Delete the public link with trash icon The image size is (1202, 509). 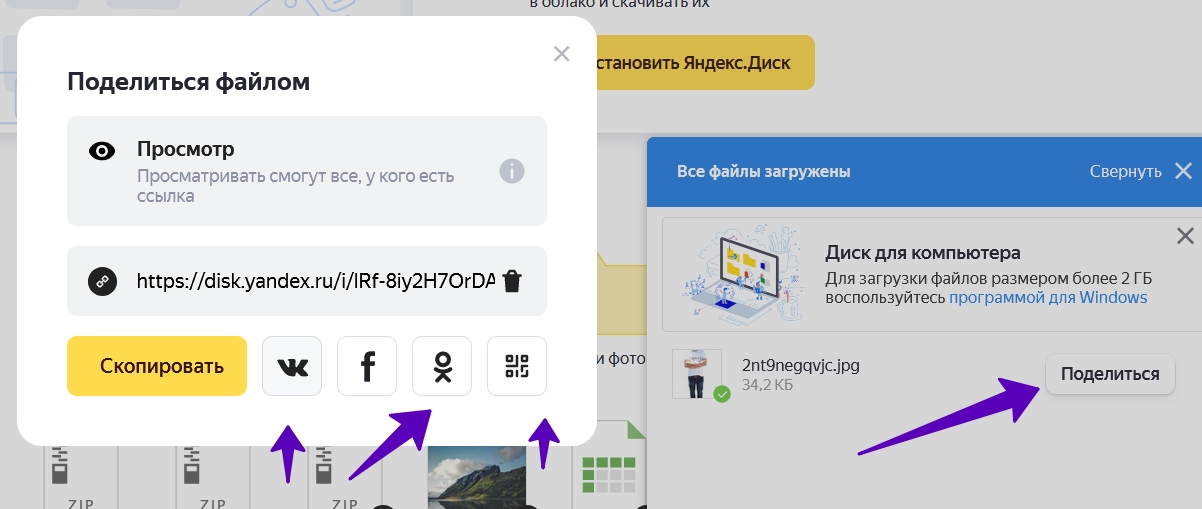(x=512, y=281)
